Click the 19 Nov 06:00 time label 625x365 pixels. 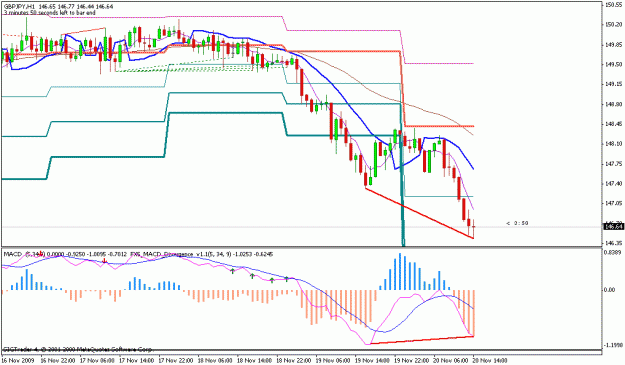pyautogui.click(x=334, y=361)
